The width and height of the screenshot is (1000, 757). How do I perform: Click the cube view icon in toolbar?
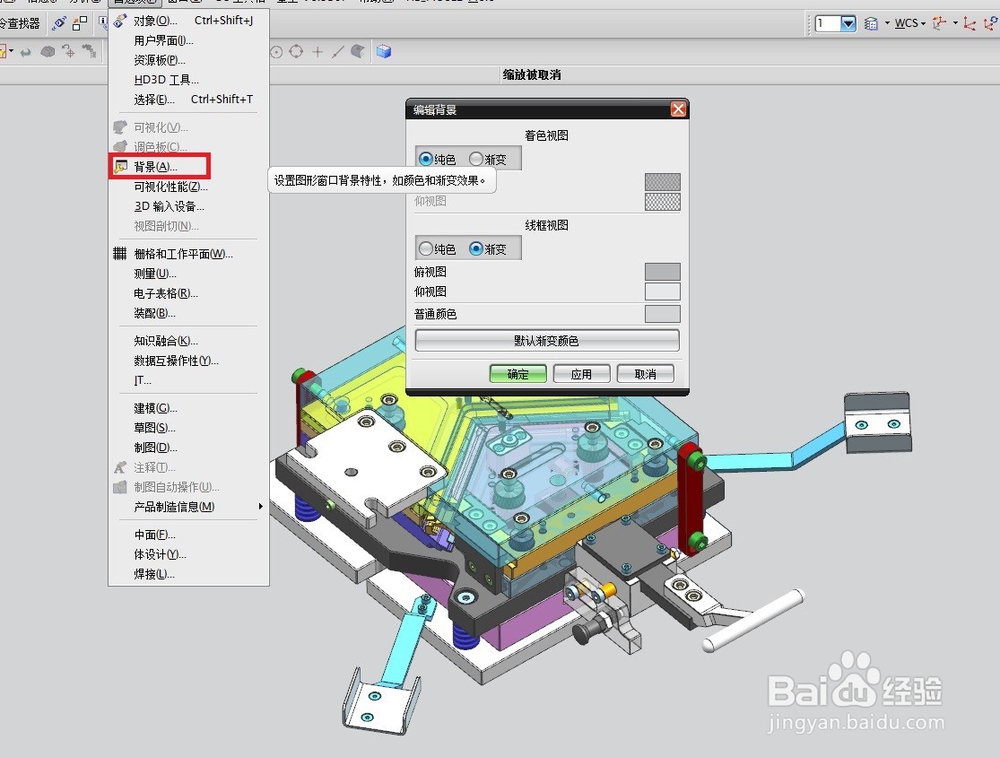tap(383, 52)
